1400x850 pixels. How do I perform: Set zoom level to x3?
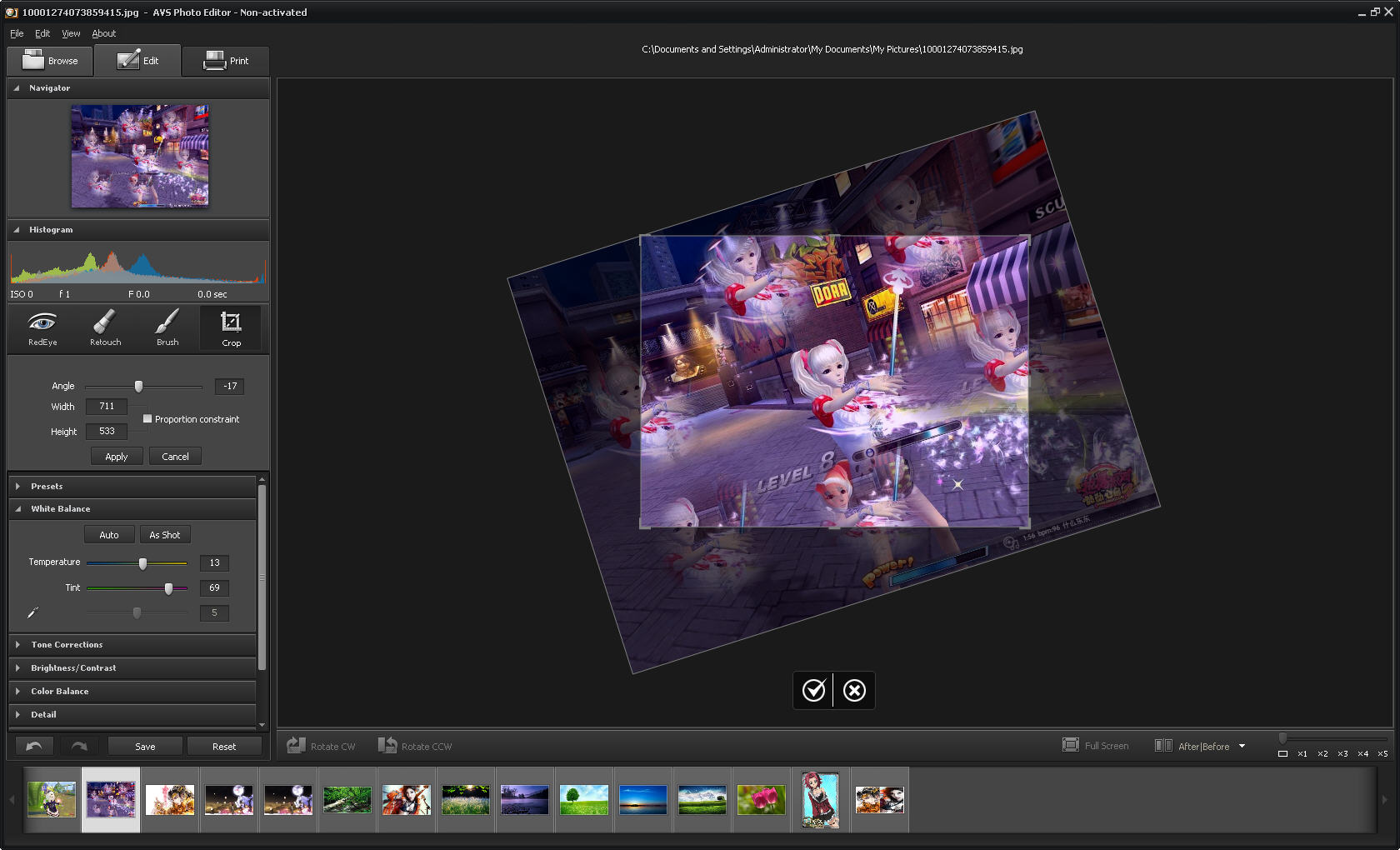(1342, 753)
